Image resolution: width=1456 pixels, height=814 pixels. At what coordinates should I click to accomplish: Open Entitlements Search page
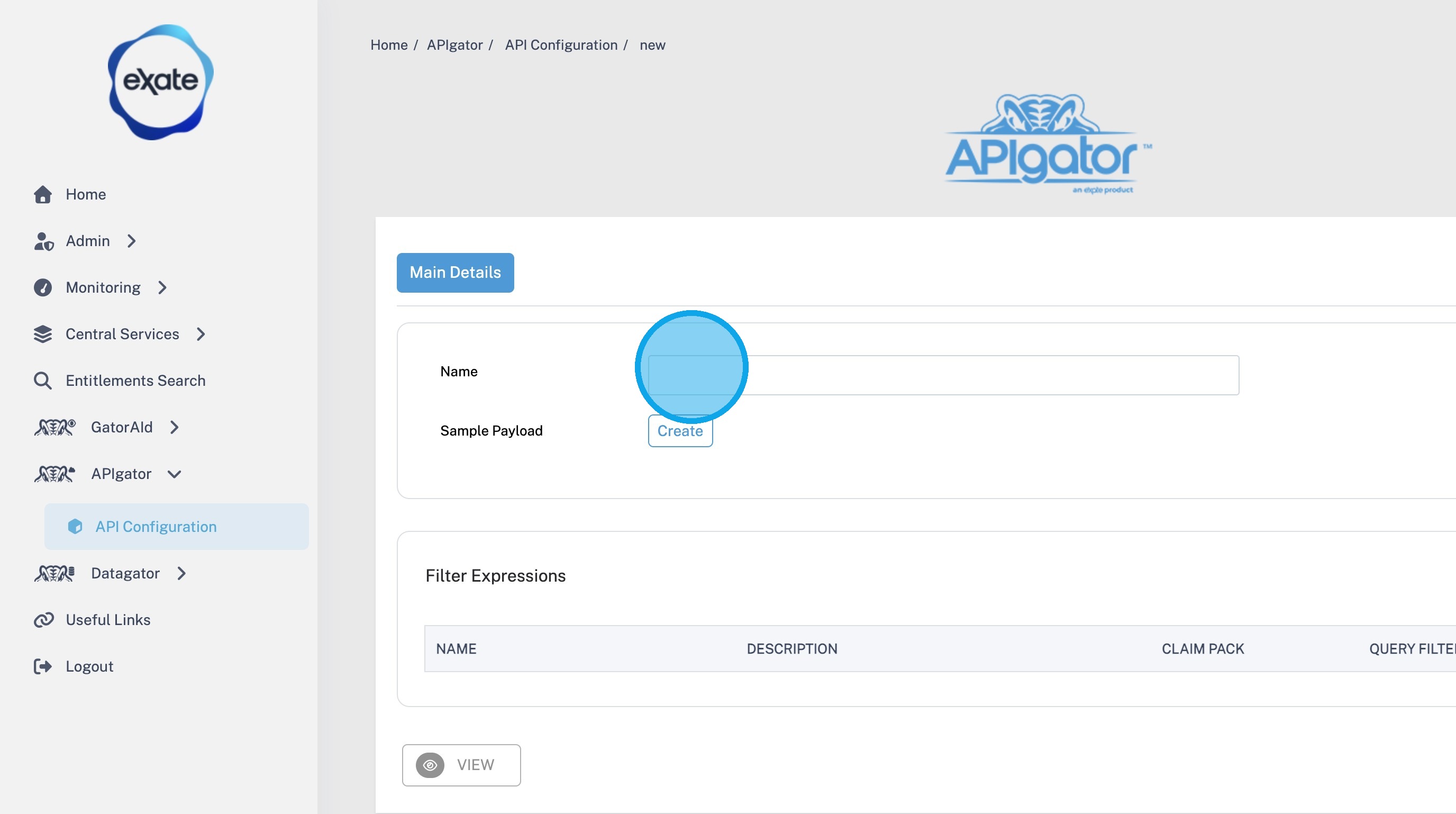tap(135, 381)
